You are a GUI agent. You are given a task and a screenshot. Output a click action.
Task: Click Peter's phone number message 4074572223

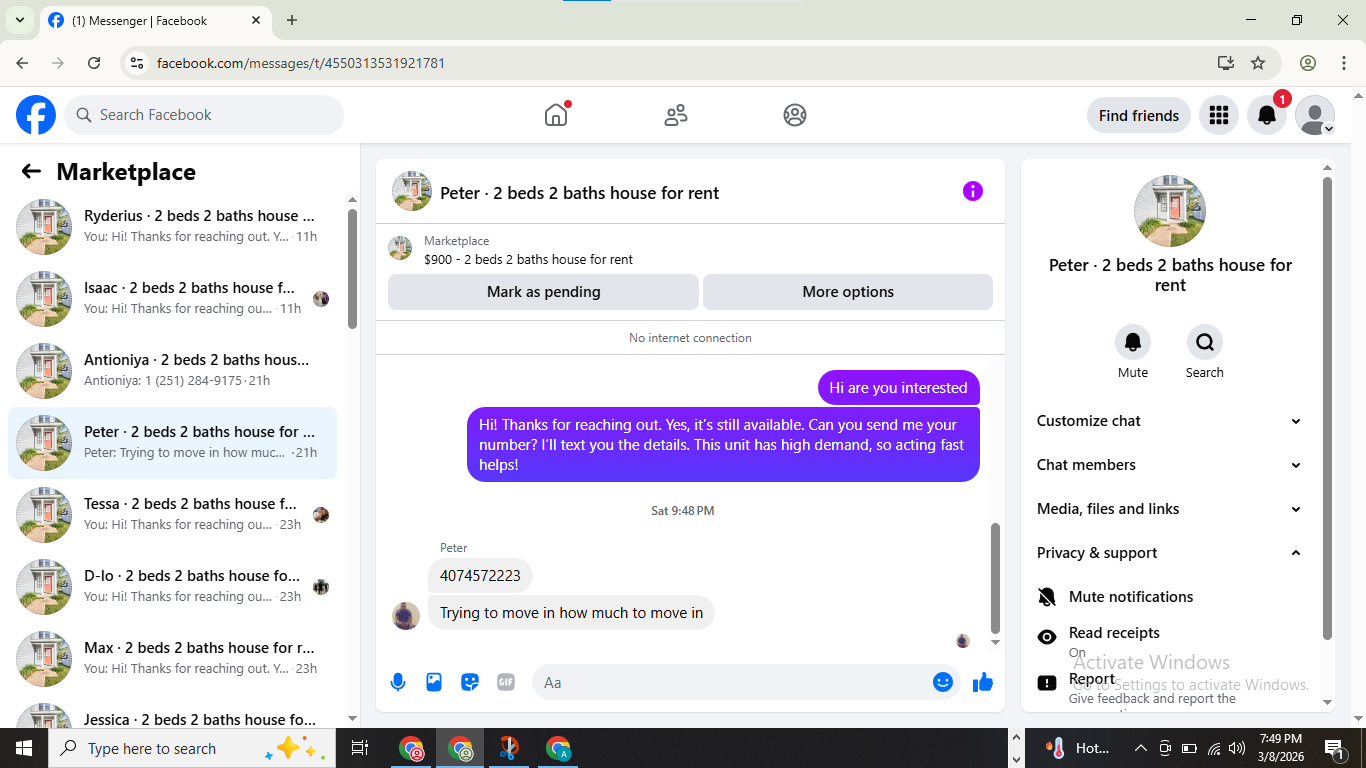click(480, 576)
